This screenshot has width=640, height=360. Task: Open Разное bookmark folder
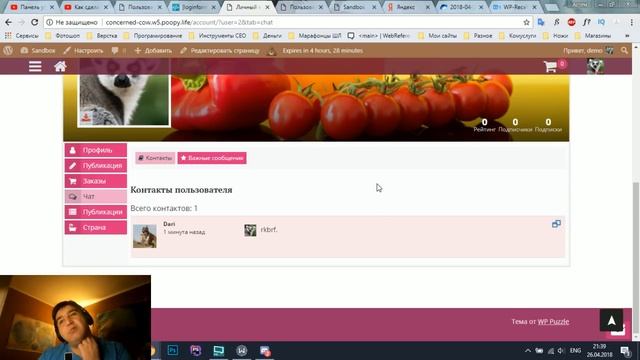pos(478,36)
